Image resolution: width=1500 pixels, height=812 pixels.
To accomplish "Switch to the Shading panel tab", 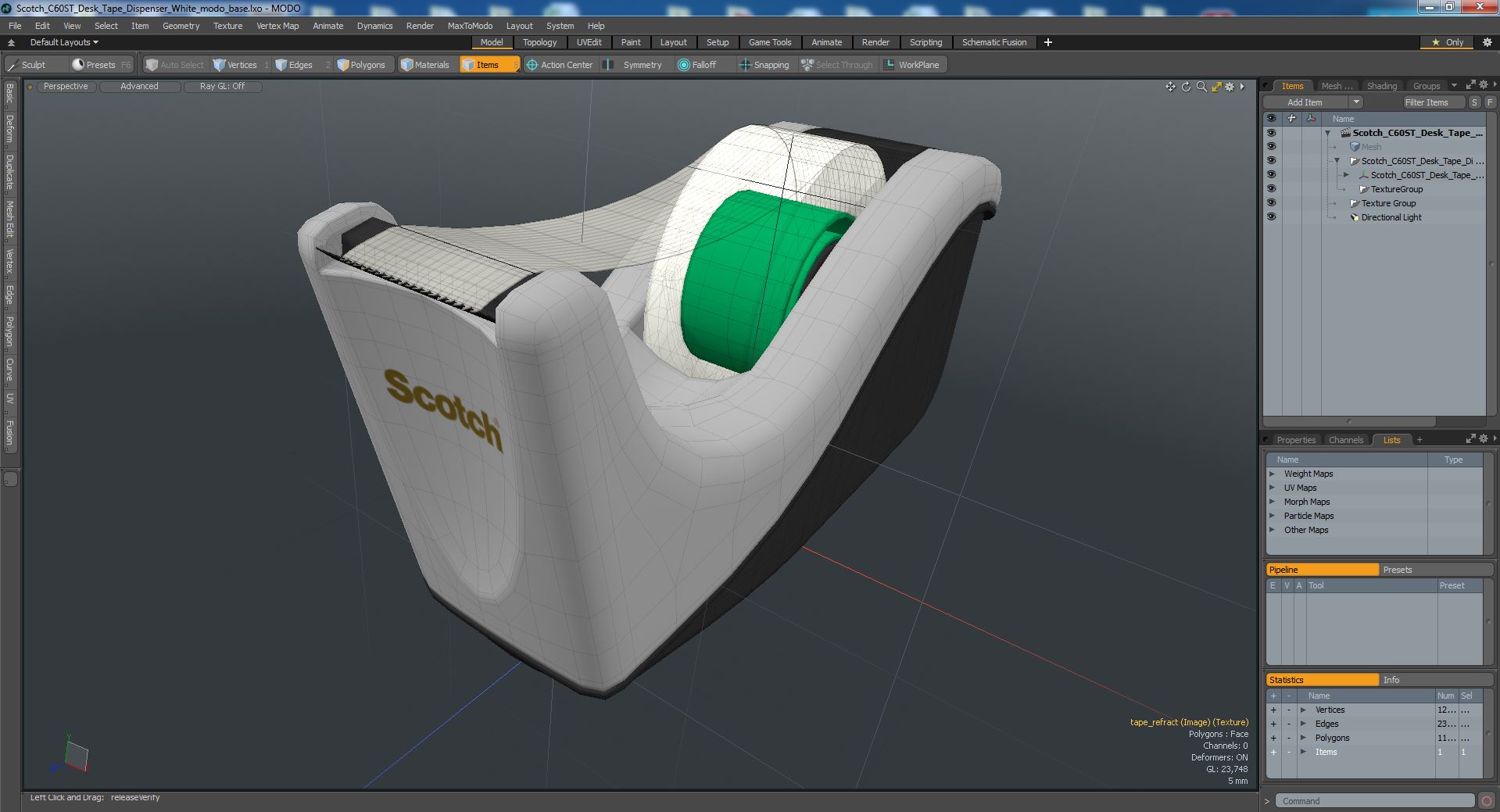I will click(1381, 86).
